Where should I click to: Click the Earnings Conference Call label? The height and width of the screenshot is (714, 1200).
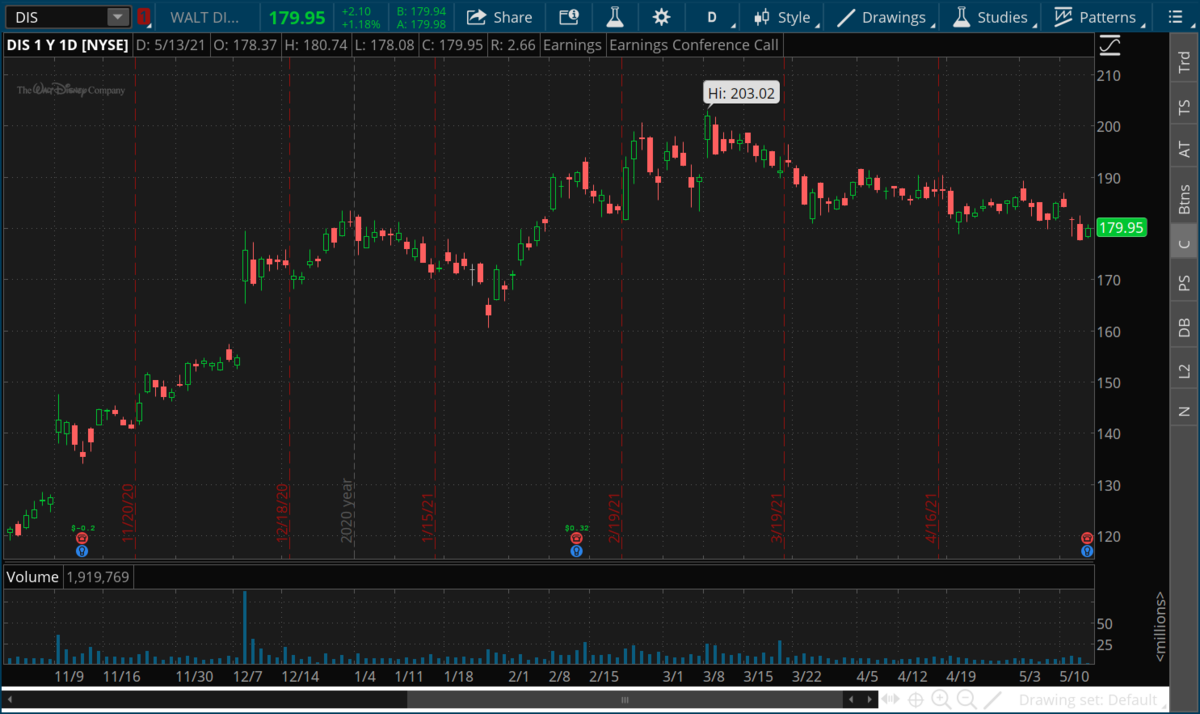tap(694, 45)
